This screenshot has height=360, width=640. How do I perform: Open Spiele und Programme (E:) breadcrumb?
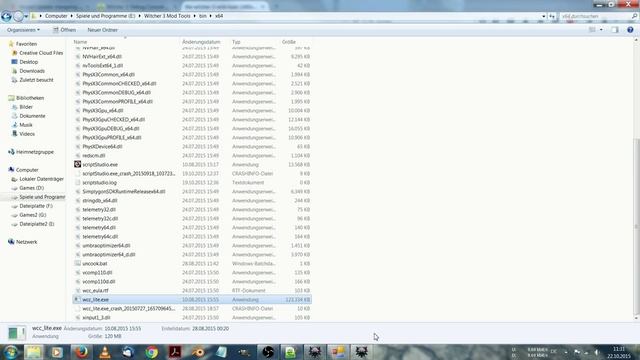click(105, 16)
